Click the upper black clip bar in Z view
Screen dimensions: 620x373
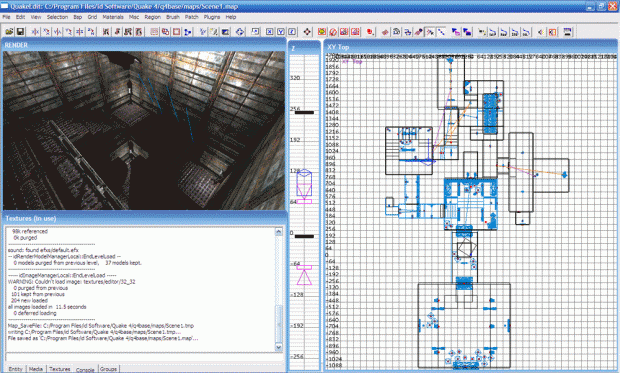pyautogui.click(x=304, y=112)
